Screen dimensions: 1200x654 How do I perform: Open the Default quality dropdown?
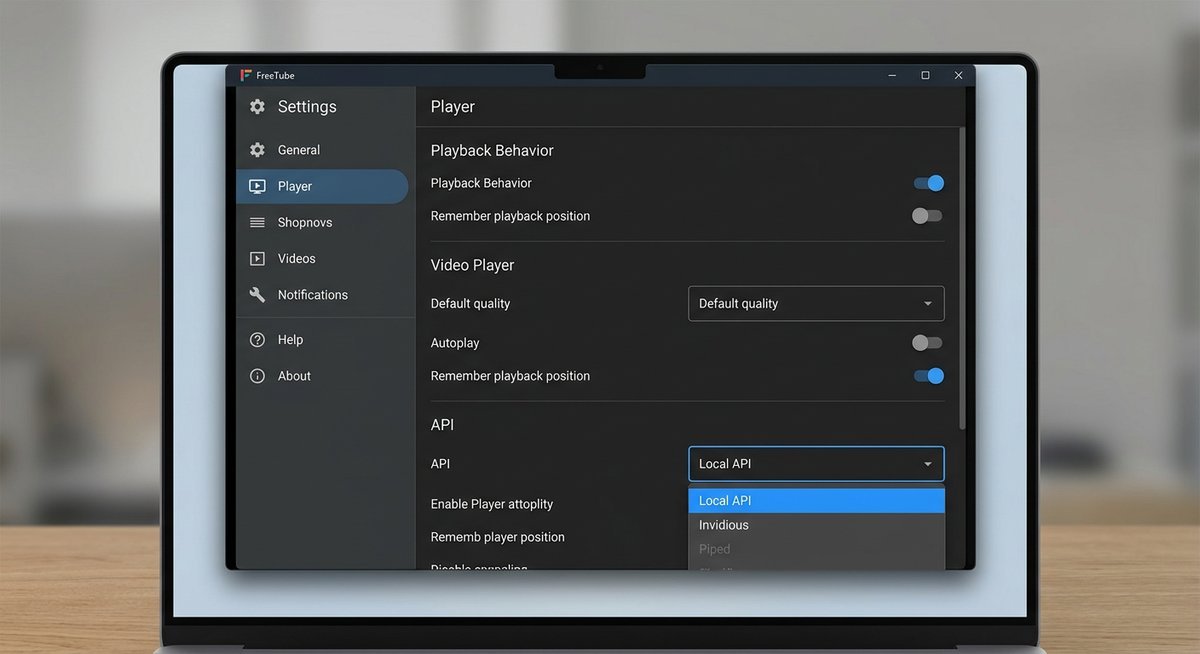815,303
